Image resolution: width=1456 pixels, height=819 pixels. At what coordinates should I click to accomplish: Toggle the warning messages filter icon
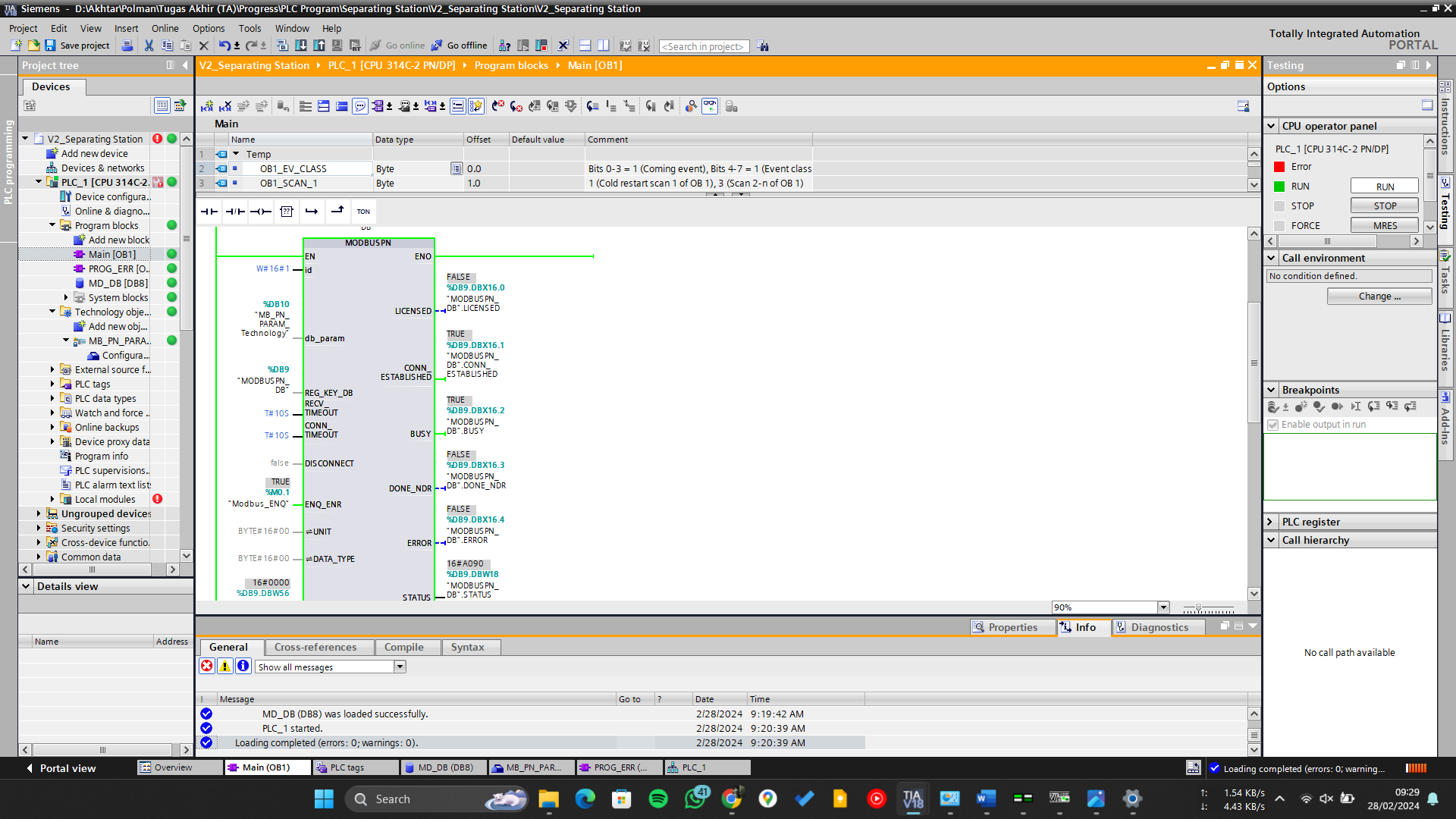point(224,666)
